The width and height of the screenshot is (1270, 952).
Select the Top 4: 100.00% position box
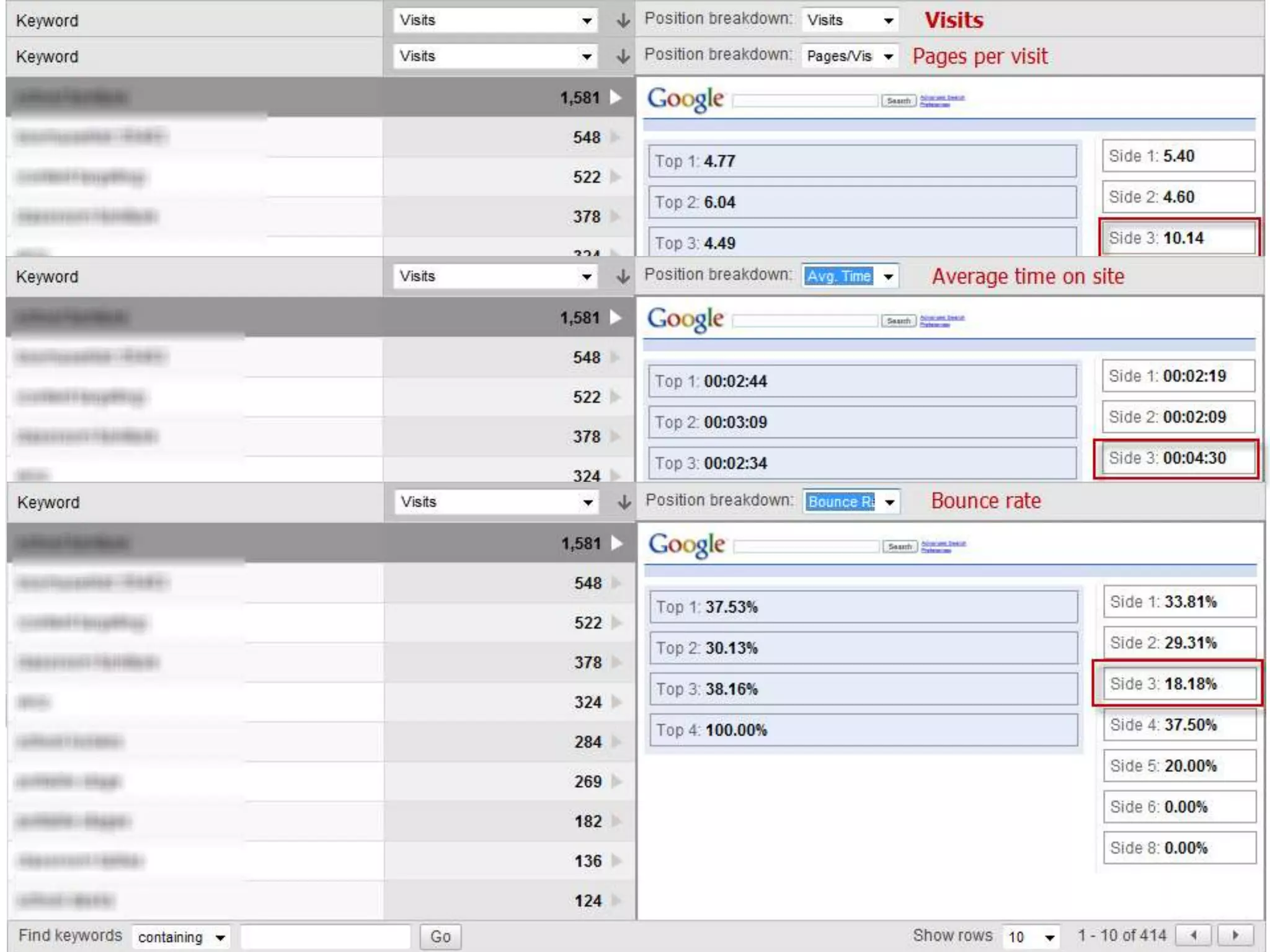[x=863, y=730]
